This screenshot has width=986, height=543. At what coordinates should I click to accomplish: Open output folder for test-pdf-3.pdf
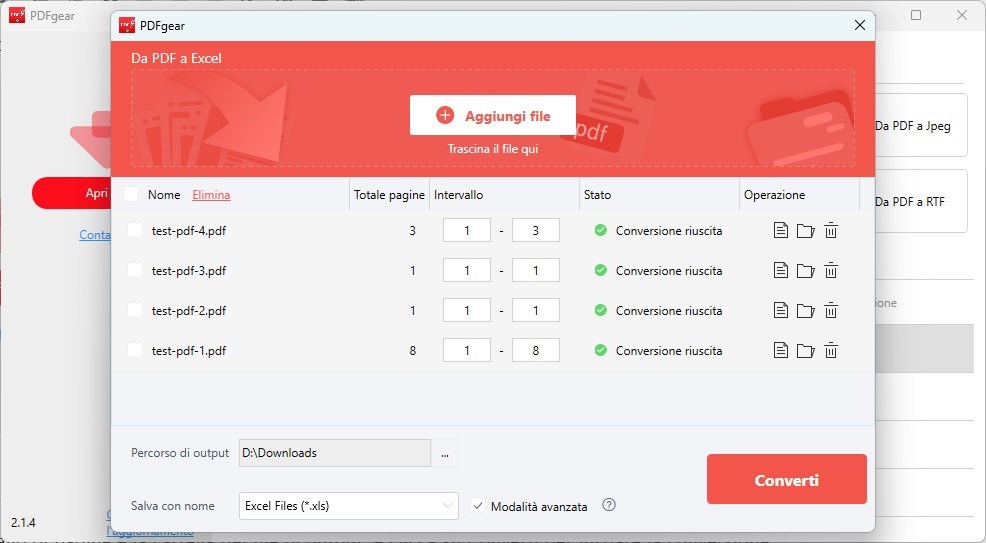pyautogui.click(x=806, y=271)
